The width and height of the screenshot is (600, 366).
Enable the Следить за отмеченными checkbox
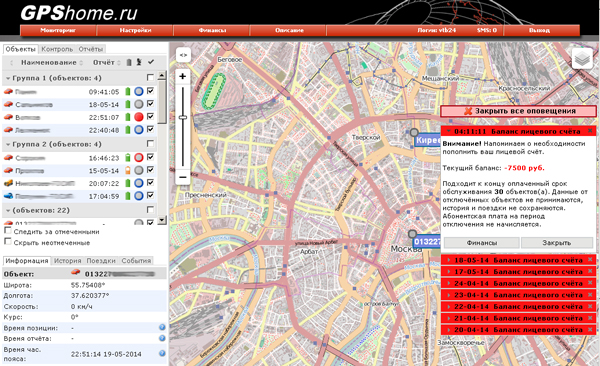(x=8, y=230)
